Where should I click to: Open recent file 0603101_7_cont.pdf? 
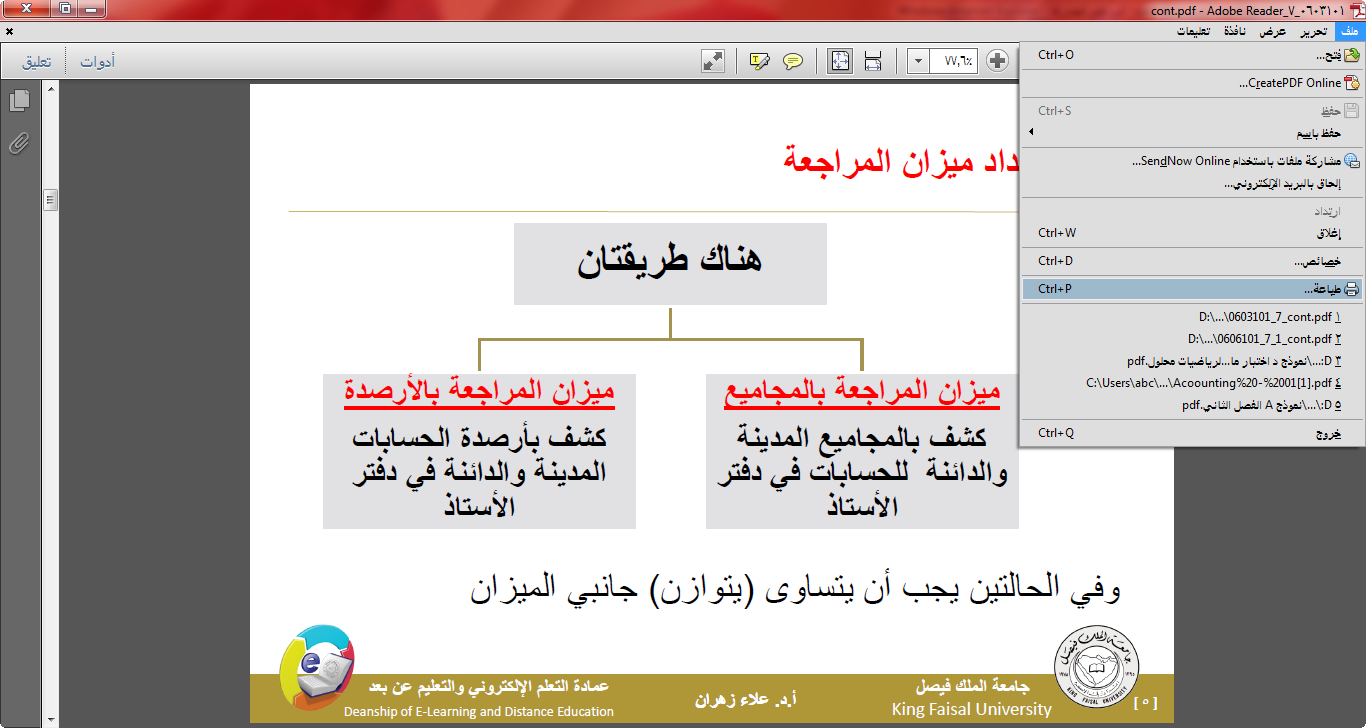(x=1191, y=316)
